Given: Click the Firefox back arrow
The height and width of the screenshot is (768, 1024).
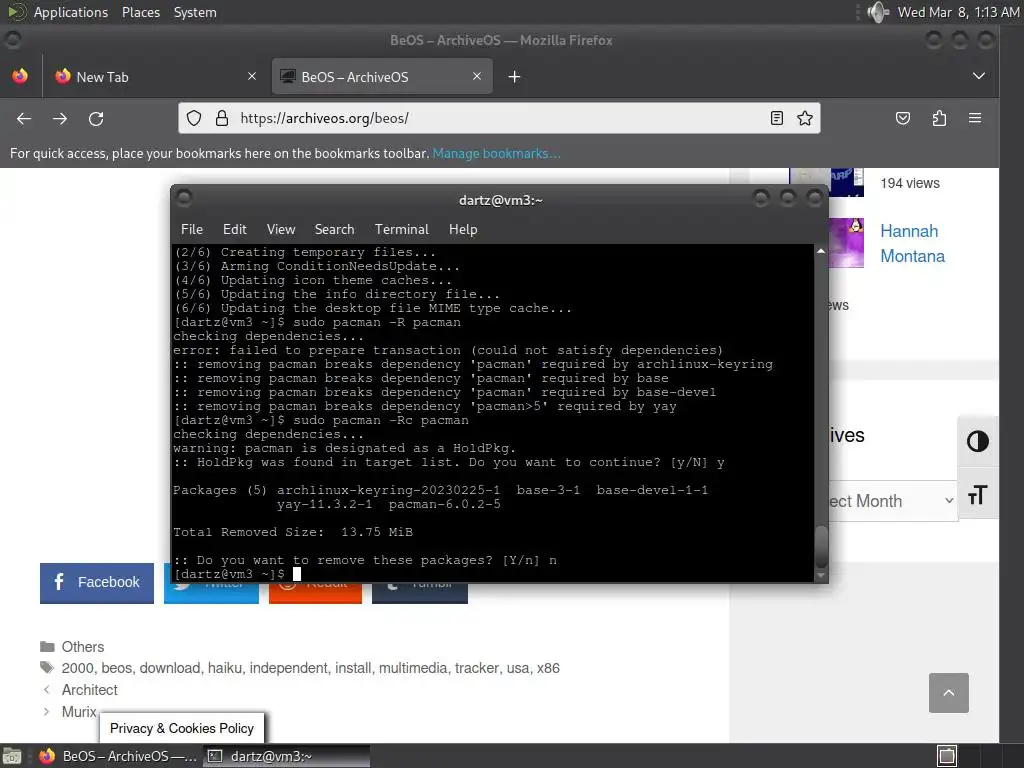Looking at the screenshot, I should tap(24, 118).
